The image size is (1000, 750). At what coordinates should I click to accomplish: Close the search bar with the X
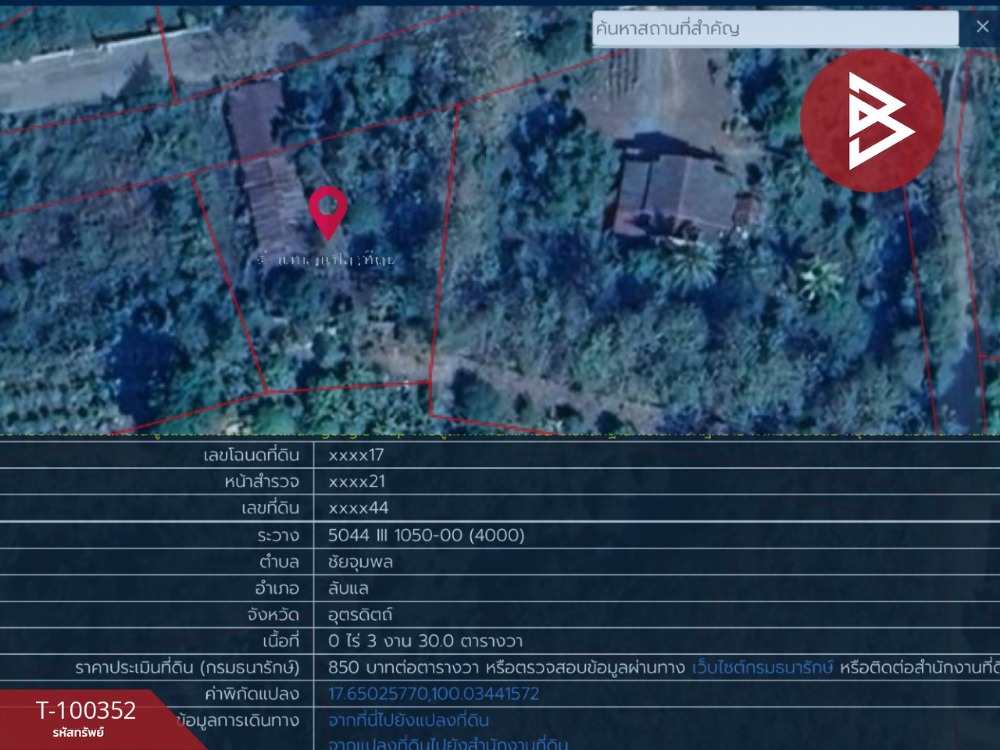982,27
